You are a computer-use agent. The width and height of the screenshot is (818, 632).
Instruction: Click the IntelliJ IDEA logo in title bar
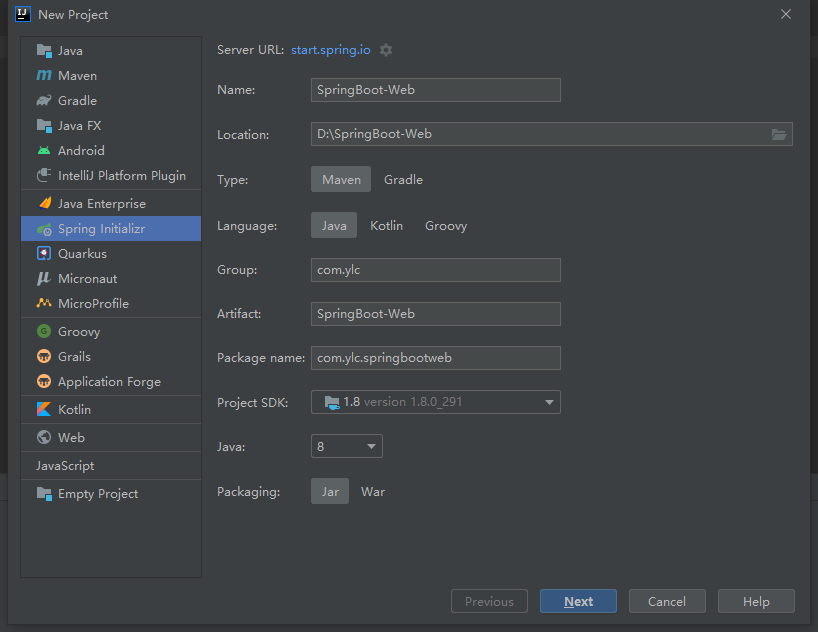[23, 14]
